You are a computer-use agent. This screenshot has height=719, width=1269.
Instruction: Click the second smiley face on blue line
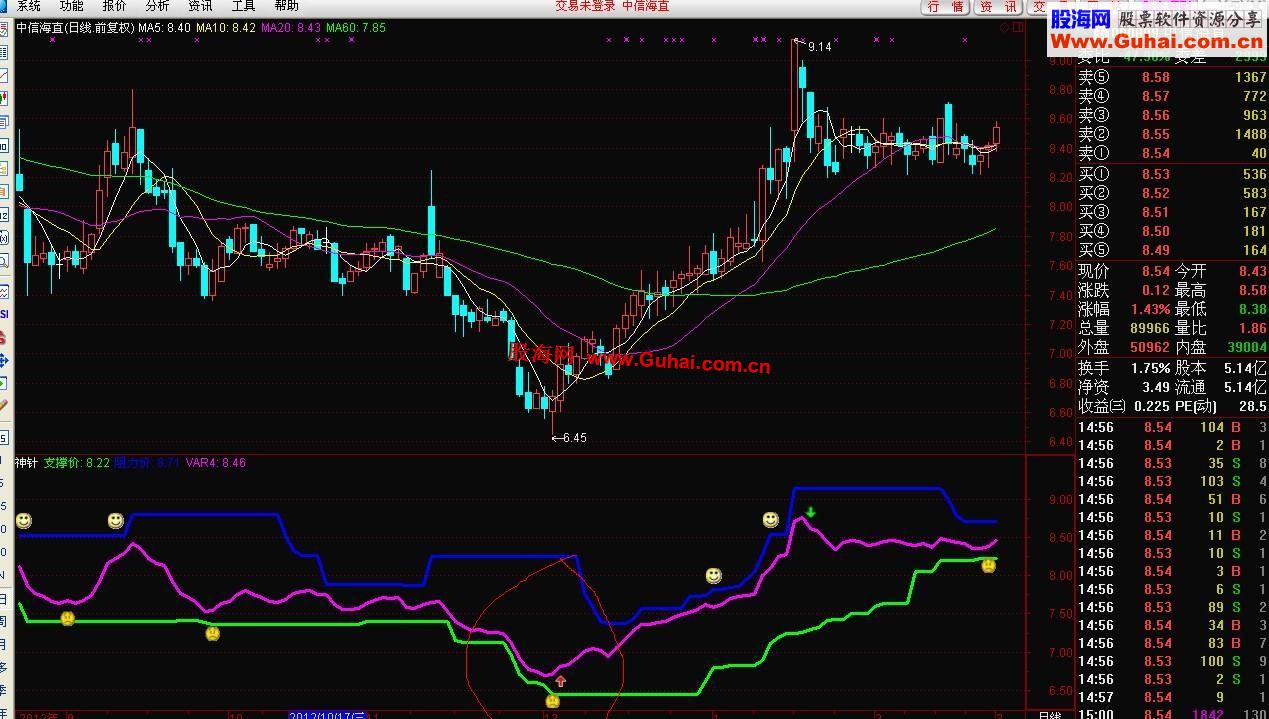116,521
